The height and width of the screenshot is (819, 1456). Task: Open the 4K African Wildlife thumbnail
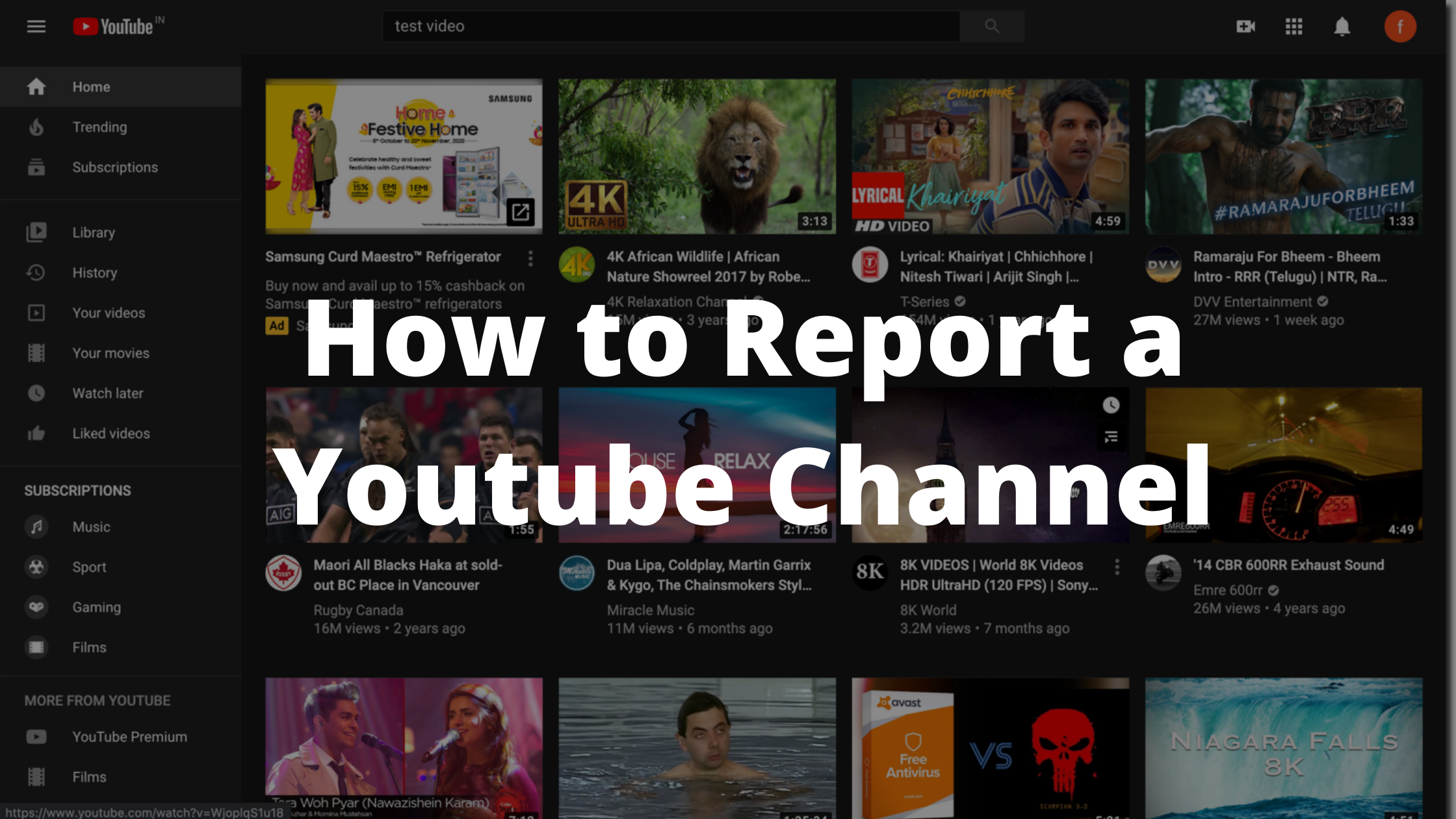tap(697, 157)
